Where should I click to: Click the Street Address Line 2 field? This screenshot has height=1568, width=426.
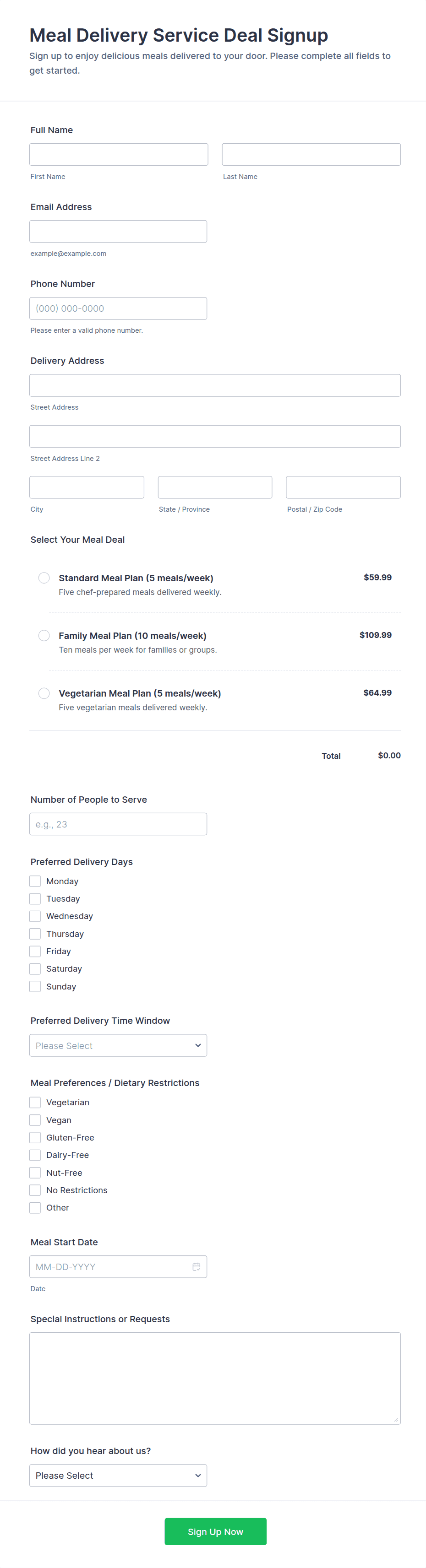tap(215, 437)
